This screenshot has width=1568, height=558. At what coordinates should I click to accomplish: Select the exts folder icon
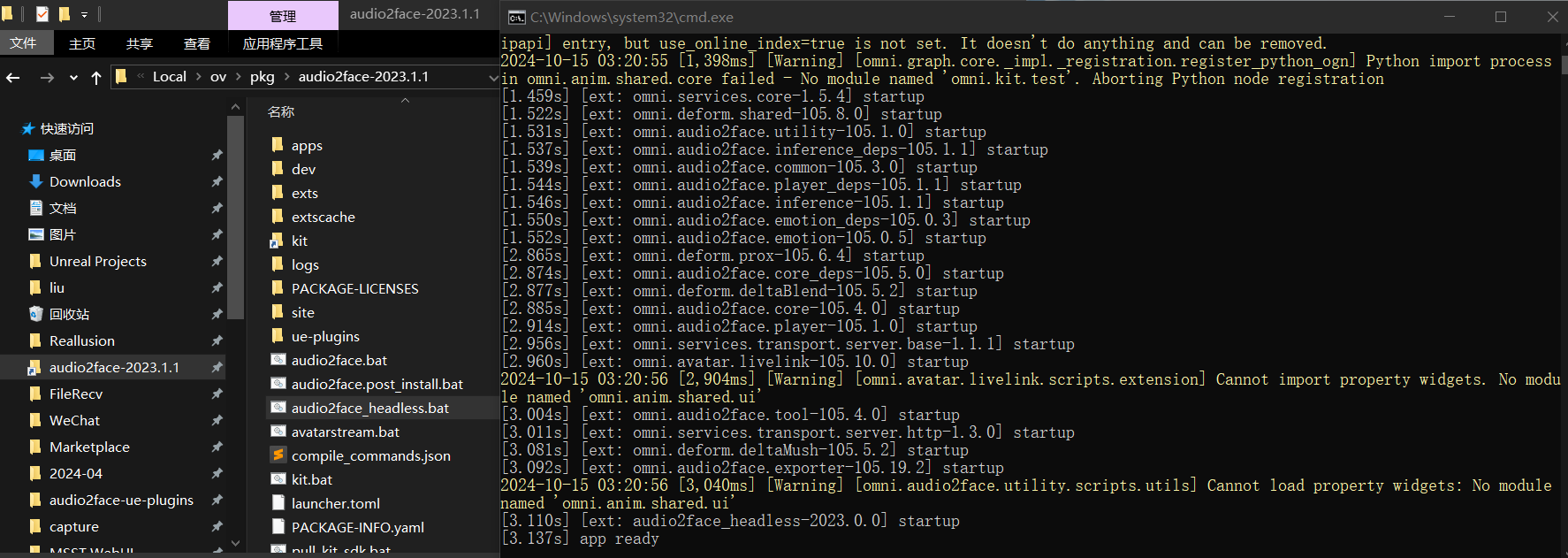(278, 193)
